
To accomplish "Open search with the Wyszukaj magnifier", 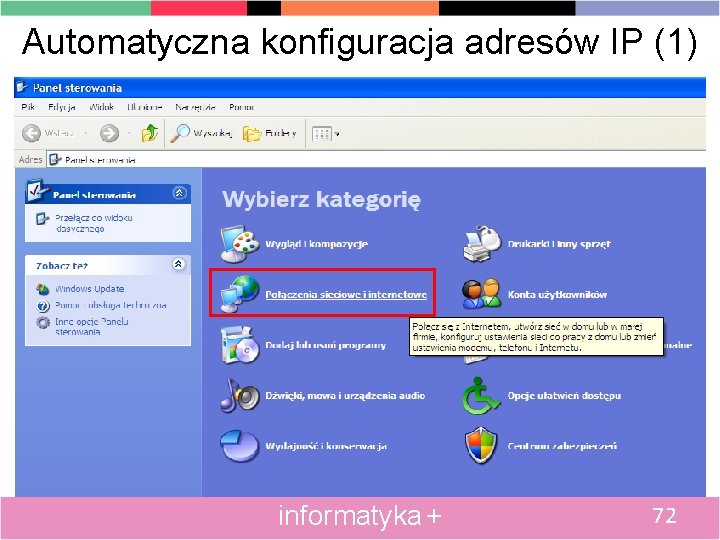I will (200, 133).
